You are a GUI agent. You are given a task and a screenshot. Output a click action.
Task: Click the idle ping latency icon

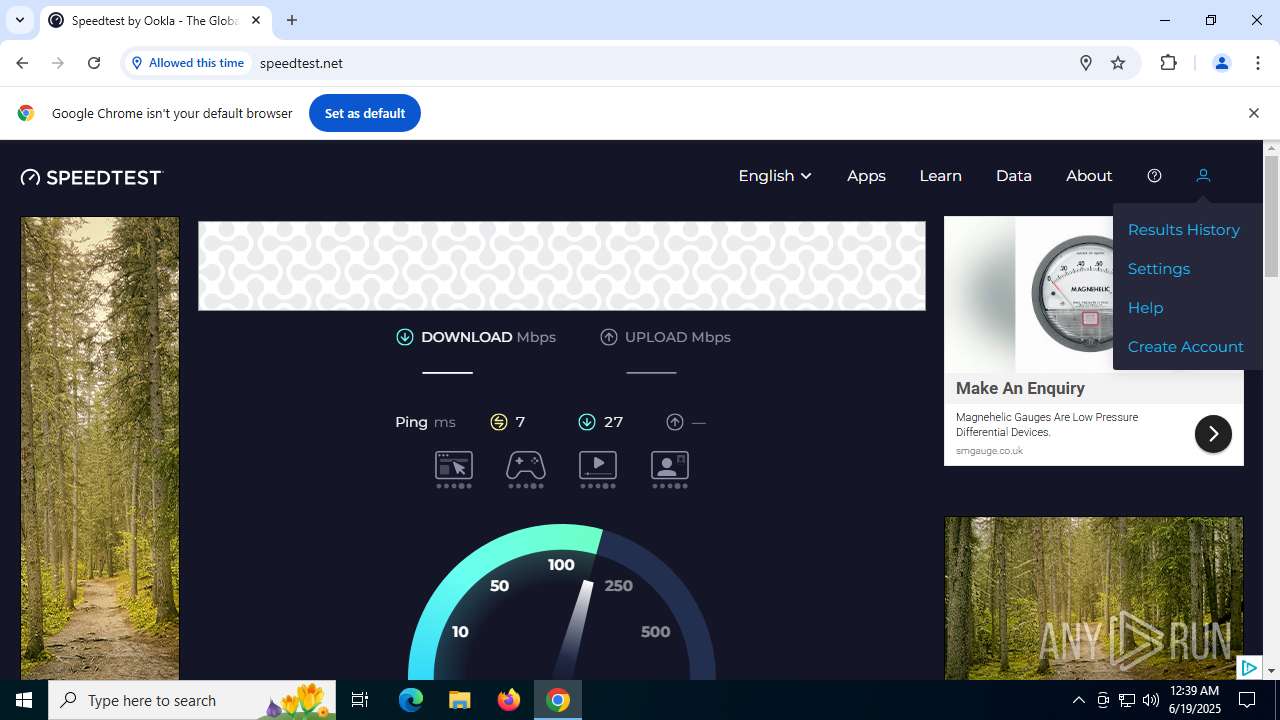(499, 422)
